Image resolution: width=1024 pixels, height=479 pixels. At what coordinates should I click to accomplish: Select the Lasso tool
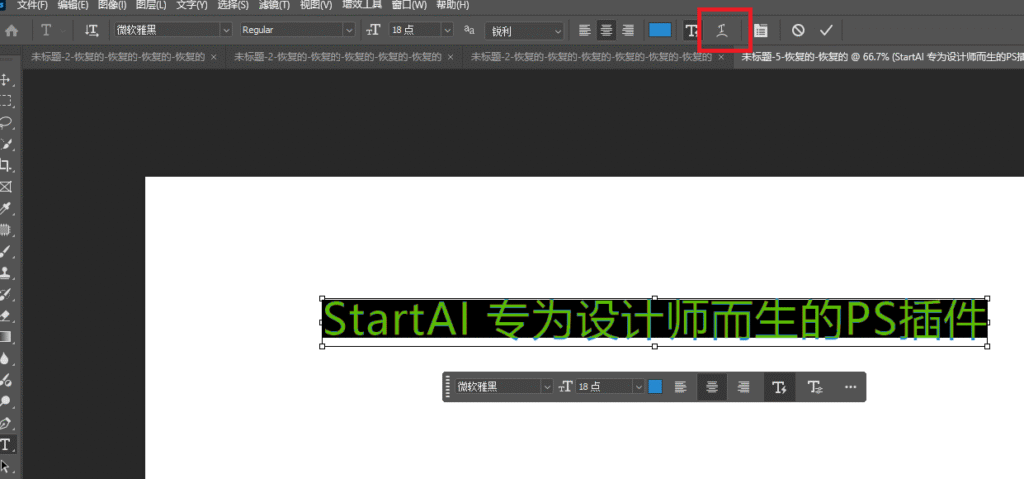point(7,122)
